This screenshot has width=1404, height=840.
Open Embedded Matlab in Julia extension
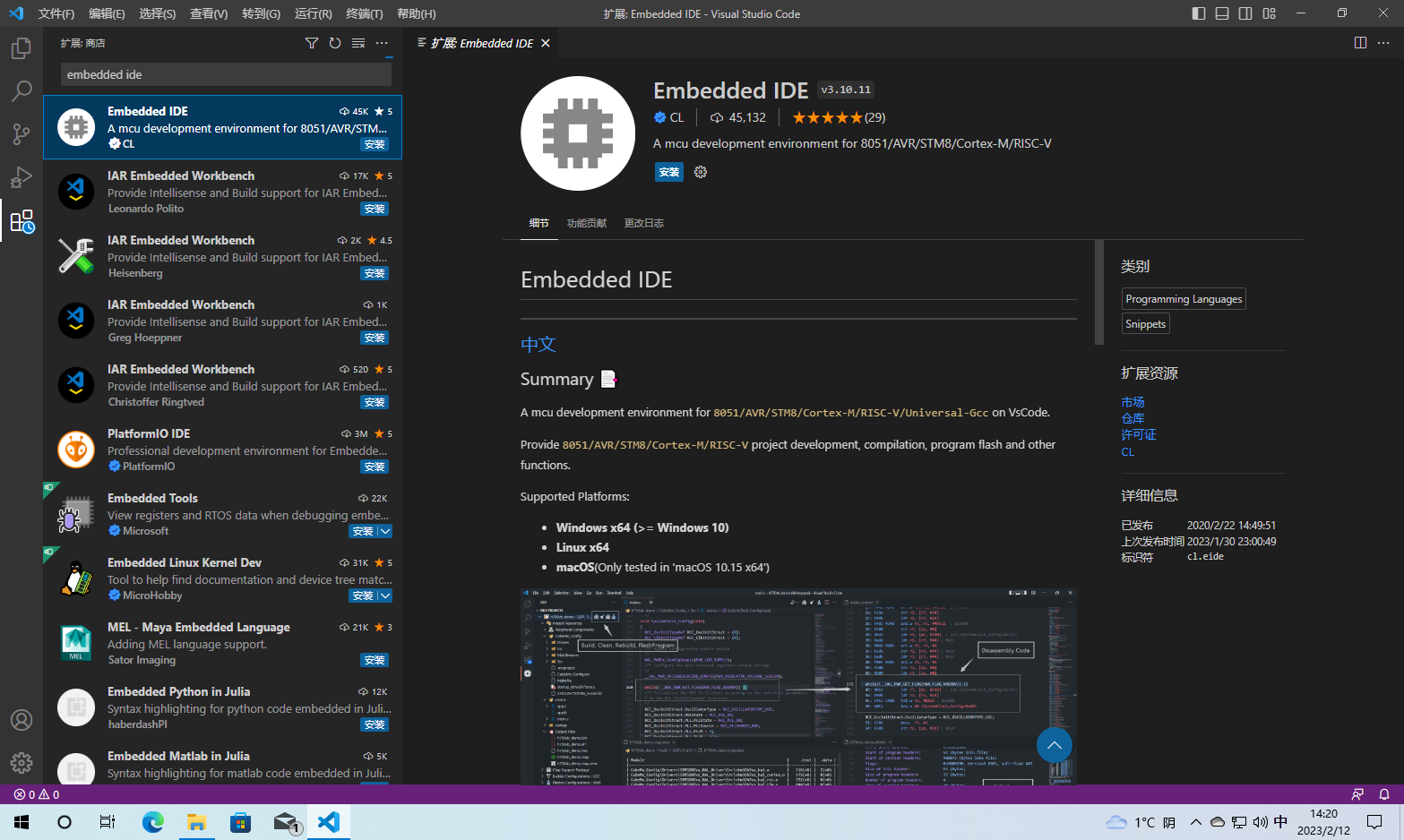tap(222, 762)
